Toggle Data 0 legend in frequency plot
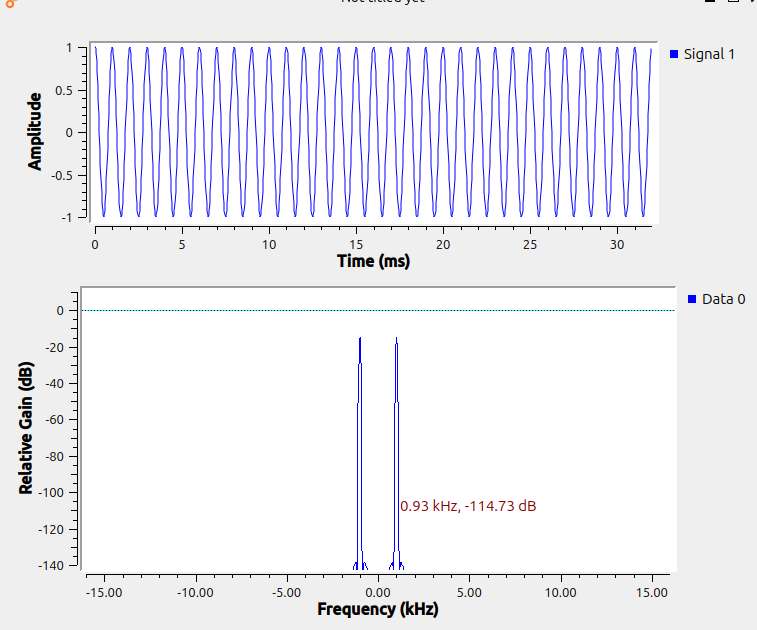This screenshot has width=757, height=630. [x=716, y=299]
